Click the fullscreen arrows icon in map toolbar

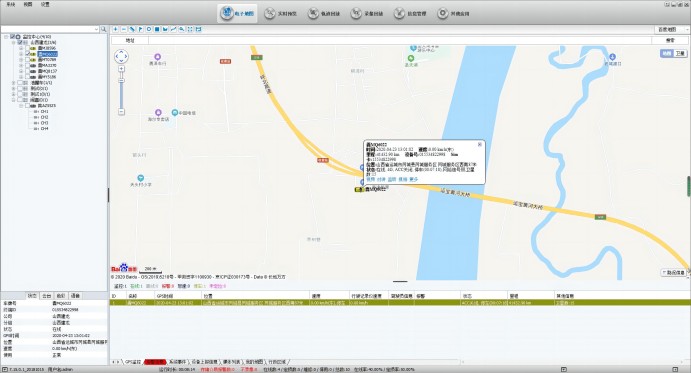point(190,29)
